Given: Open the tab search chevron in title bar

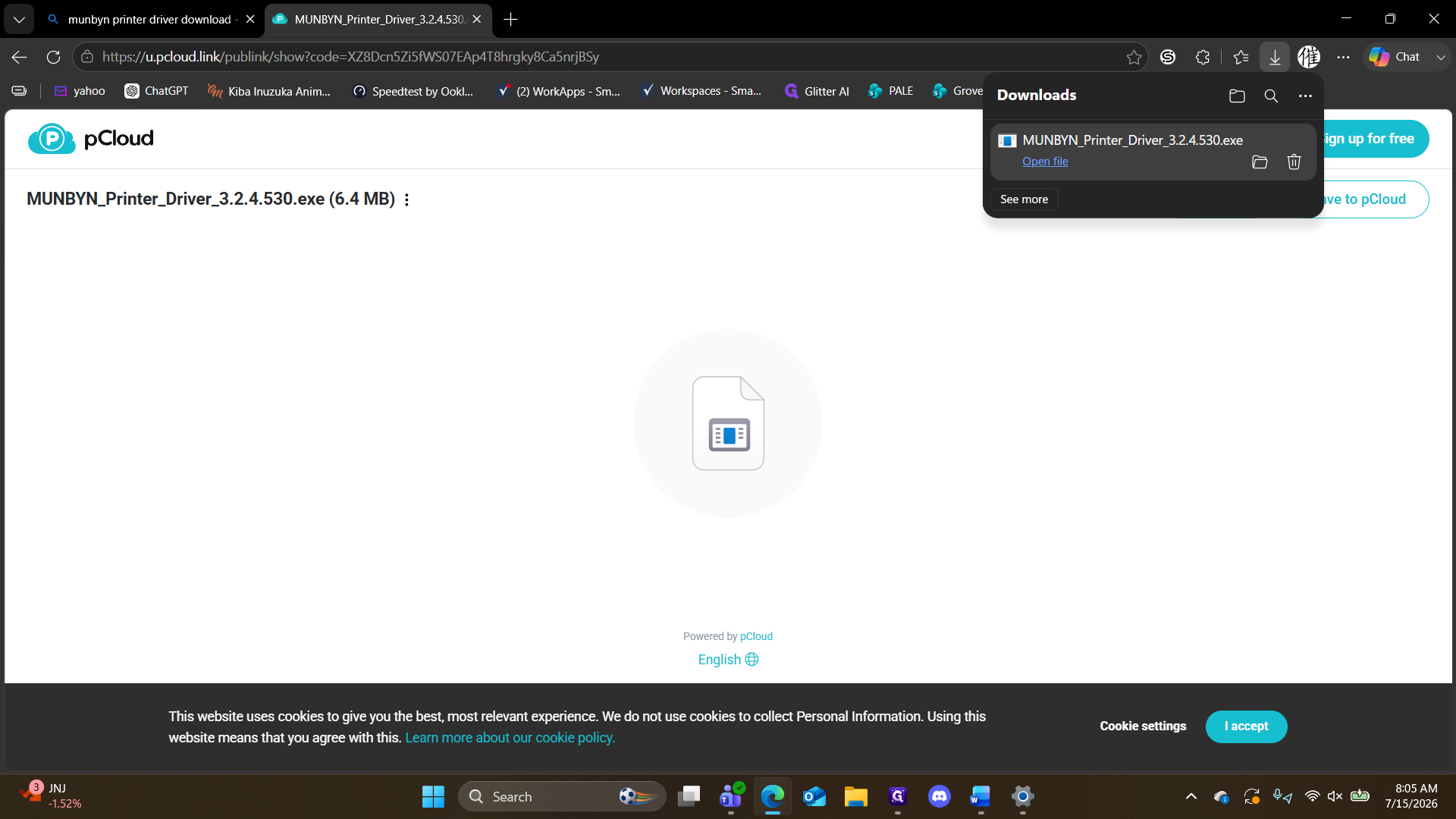Looking at the screenshot, I should (x=19, y=20).
